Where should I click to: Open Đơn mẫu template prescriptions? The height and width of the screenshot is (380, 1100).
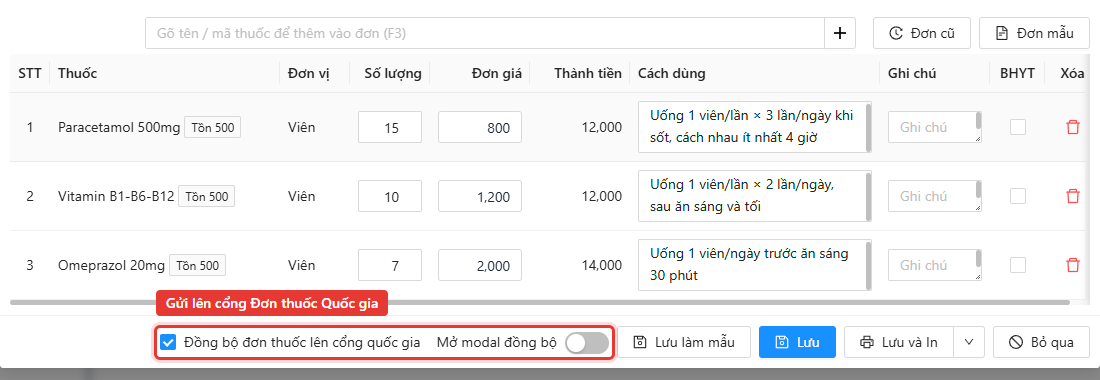(x=1035, y=33)
